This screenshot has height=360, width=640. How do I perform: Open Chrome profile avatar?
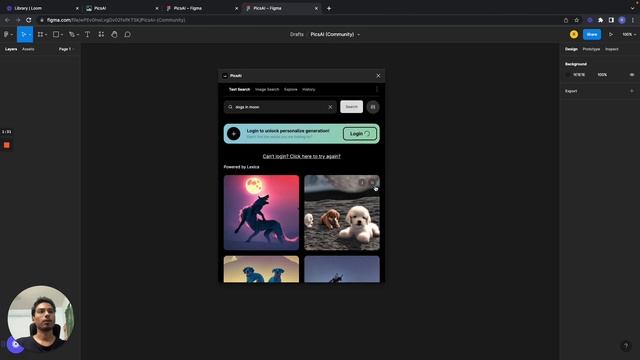point(622,20)
